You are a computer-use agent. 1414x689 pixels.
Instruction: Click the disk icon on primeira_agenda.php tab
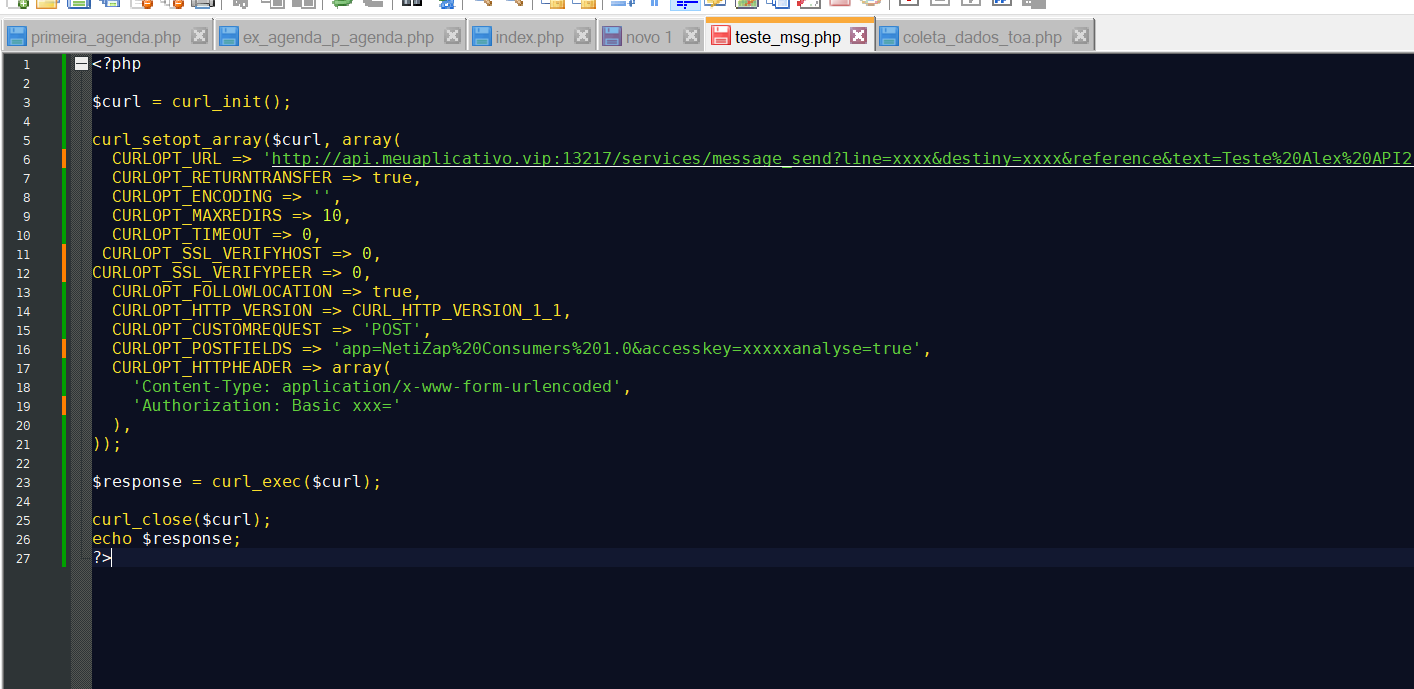(x=17, y=37)
